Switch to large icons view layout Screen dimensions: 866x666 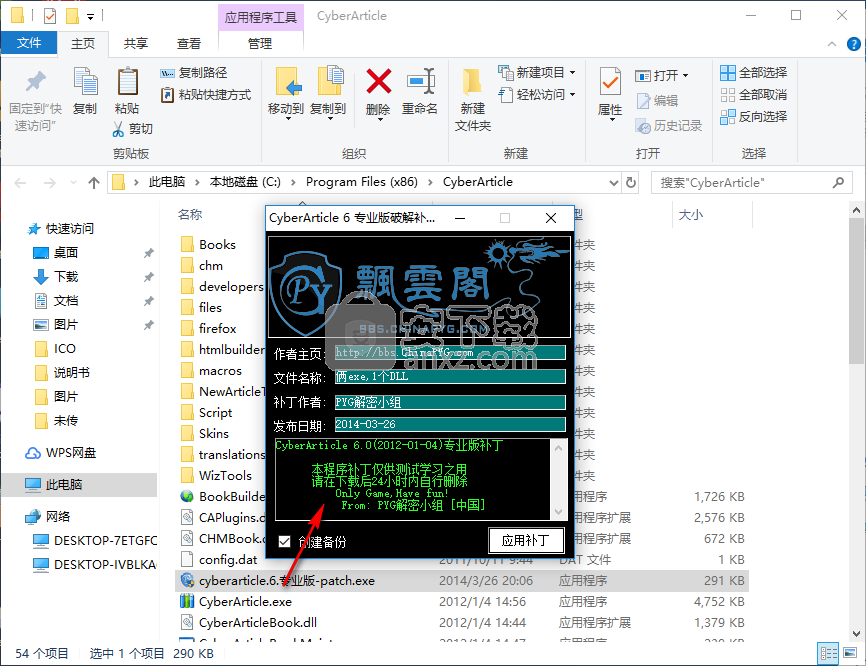tap(850, 654)
